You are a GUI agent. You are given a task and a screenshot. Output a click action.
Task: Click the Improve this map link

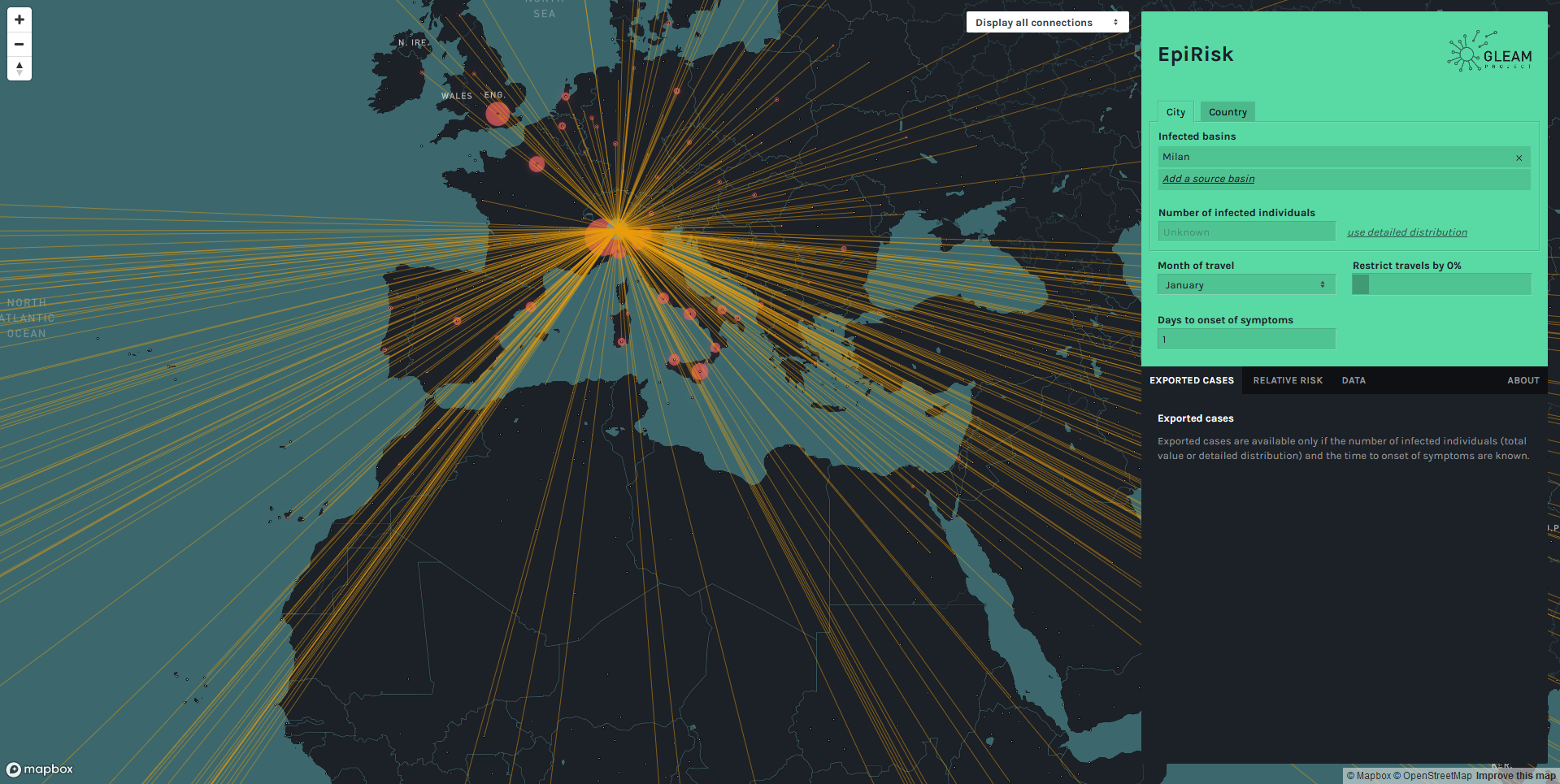point(1515,776)
